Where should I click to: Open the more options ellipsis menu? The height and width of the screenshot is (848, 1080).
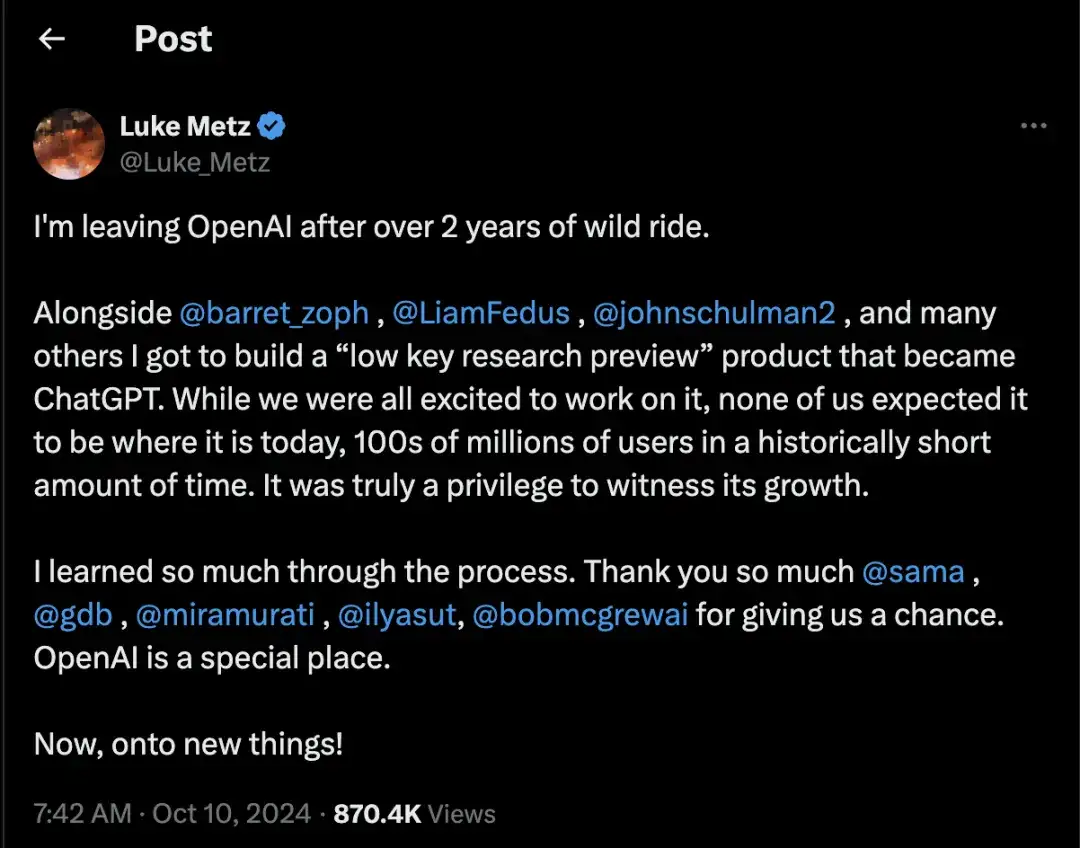coord(1033,127)
